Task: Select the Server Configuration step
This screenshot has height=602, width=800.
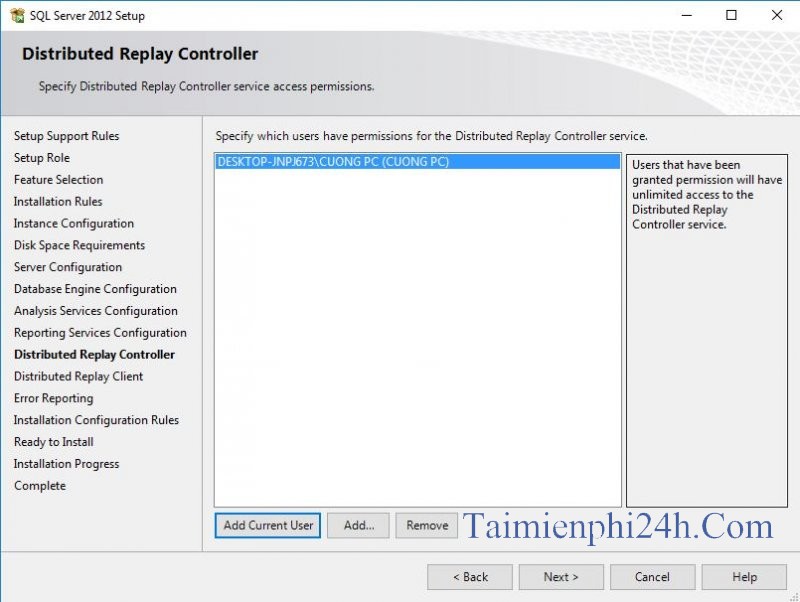Action: tap(68, 267)
